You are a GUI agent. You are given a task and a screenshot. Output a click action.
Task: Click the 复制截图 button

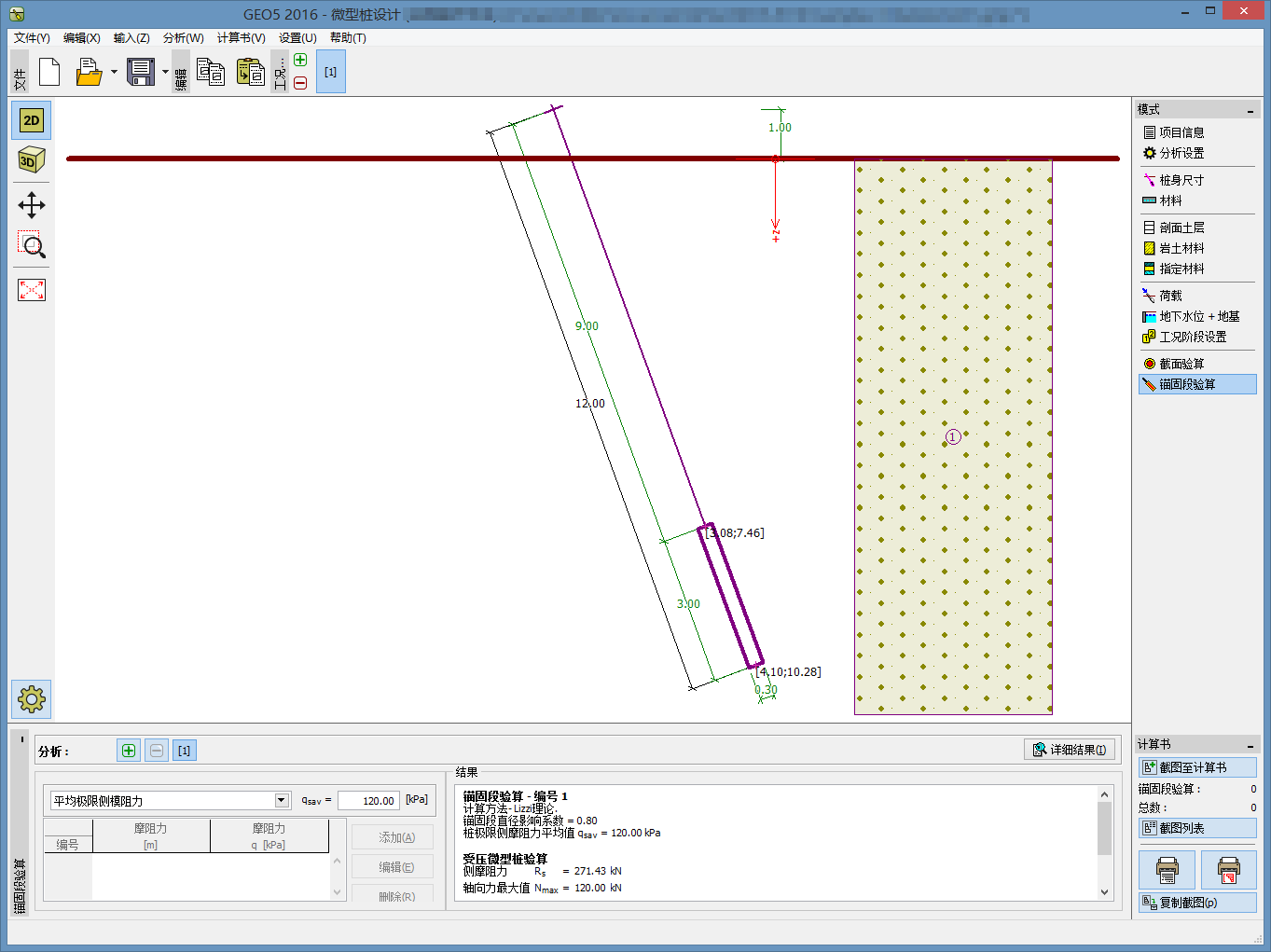pyautogui.click(x=1197, y=903)
